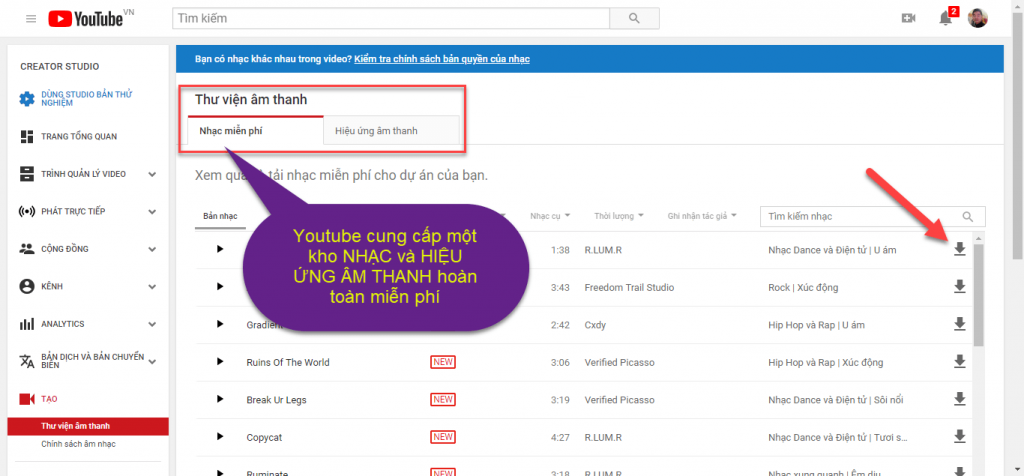Click the NEW badge beside Copycat
The image size is (1024, 476).
click(x=443, y=437)
